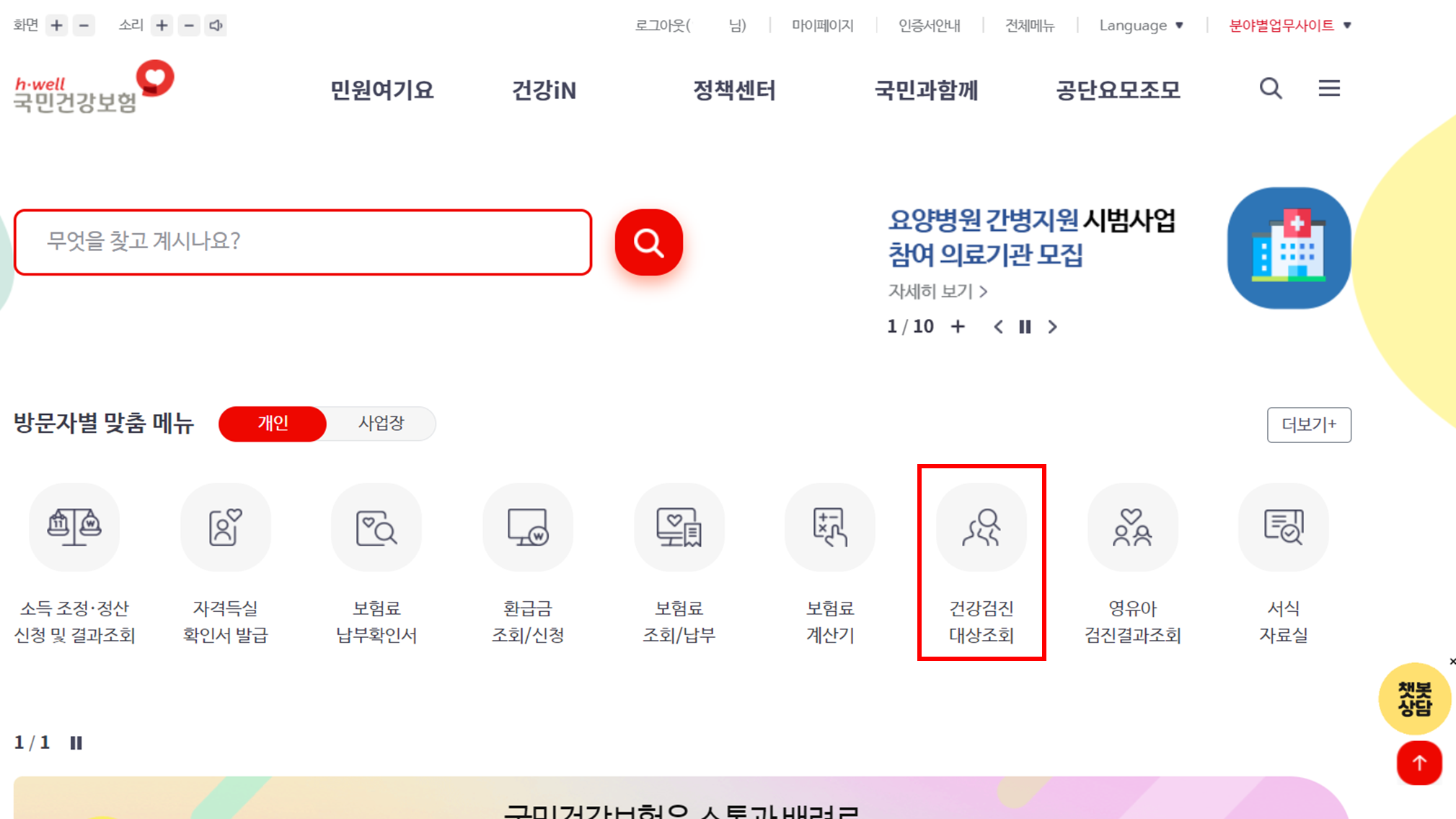Open 보험료 계산기 icon

tap(829, 527)
